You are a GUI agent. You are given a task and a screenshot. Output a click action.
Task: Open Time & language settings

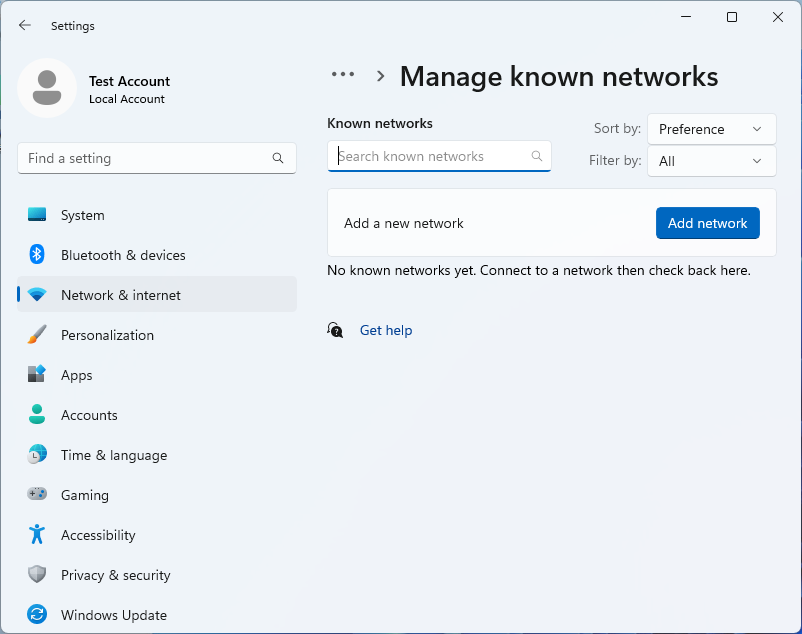click(x=157, y=455)
